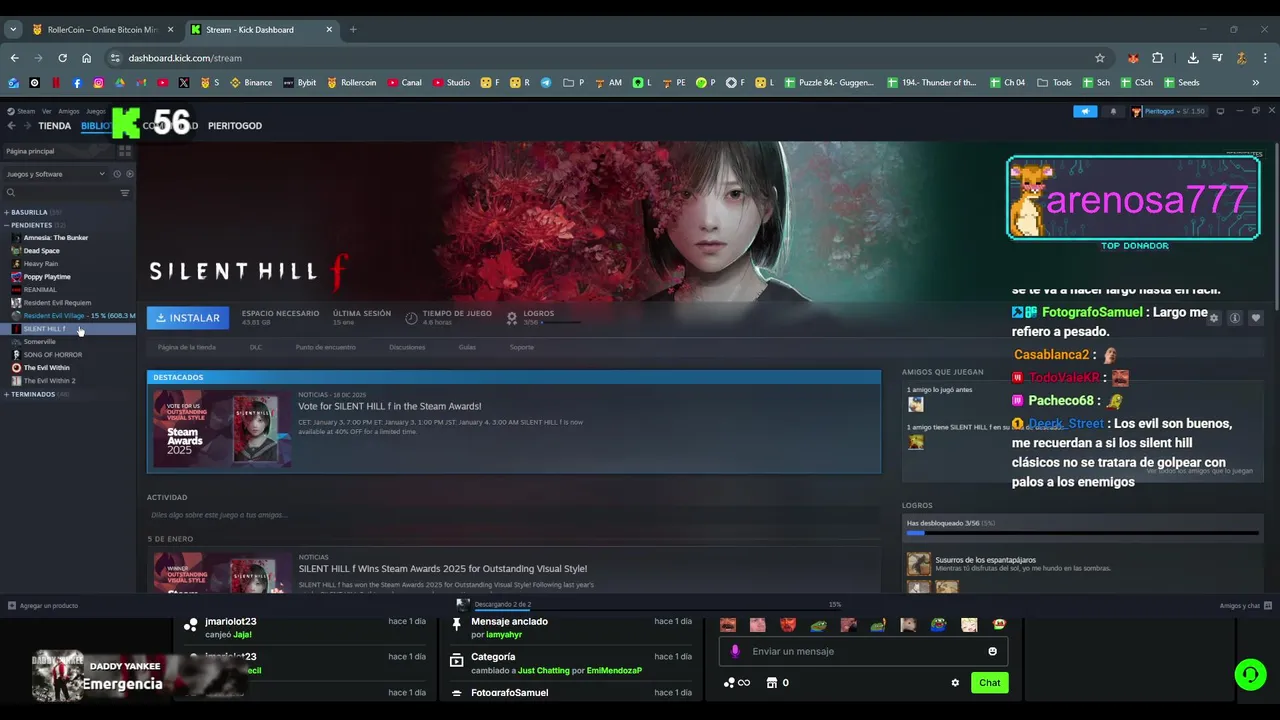Viewport: 1280px width, 720px height.
Task: Open Steam library advanced filter icon
Action: [x=125, y=193]
